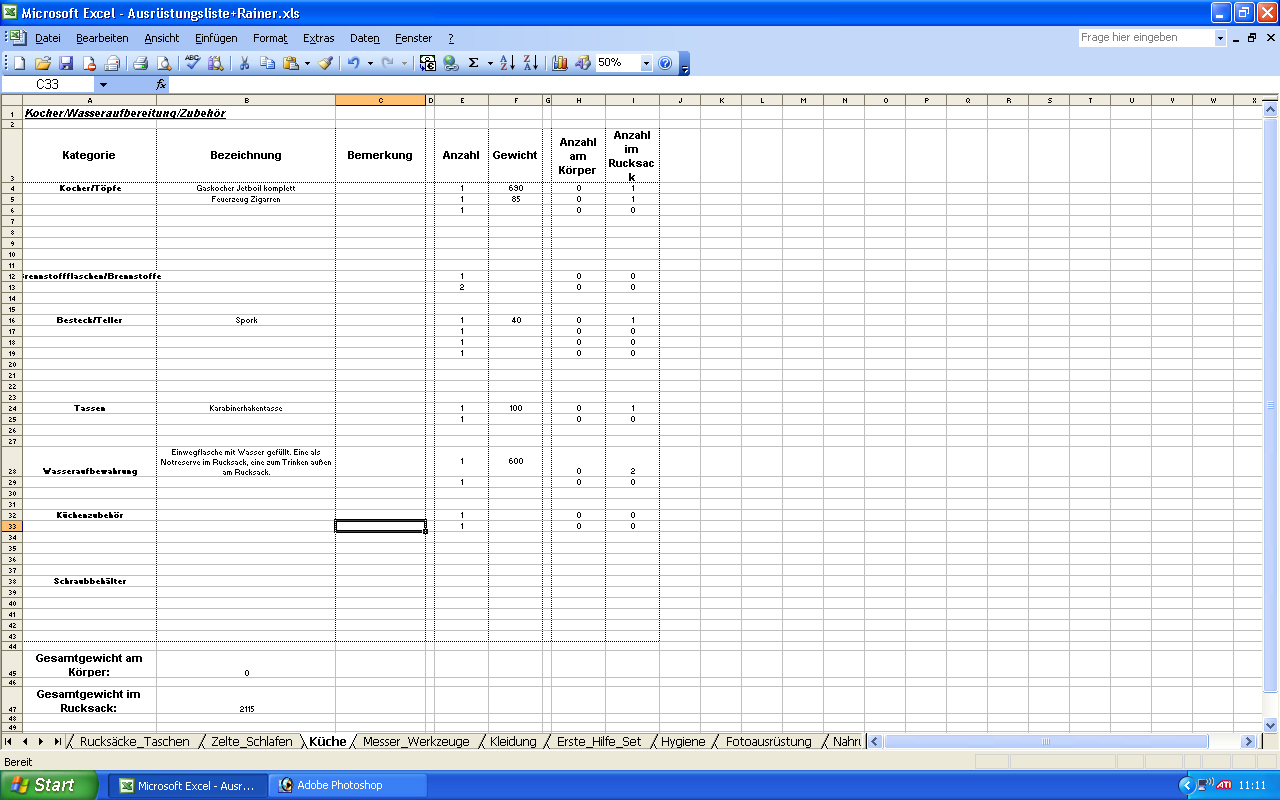This screenshot has height=800, width=1280.
Task: Run the spelling check (ABC) icon
Action: click(x=192, y=63)
